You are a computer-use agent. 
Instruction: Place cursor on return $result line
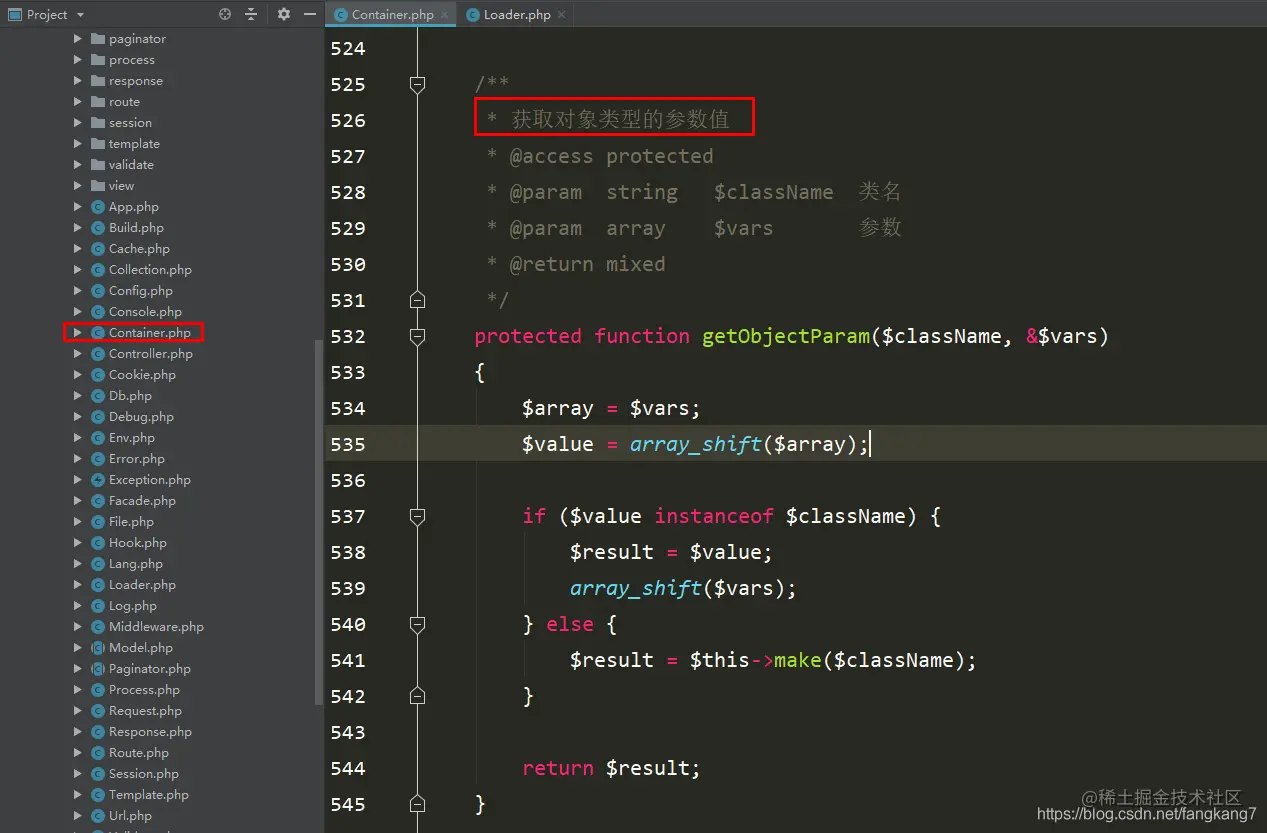coord(611,768)
